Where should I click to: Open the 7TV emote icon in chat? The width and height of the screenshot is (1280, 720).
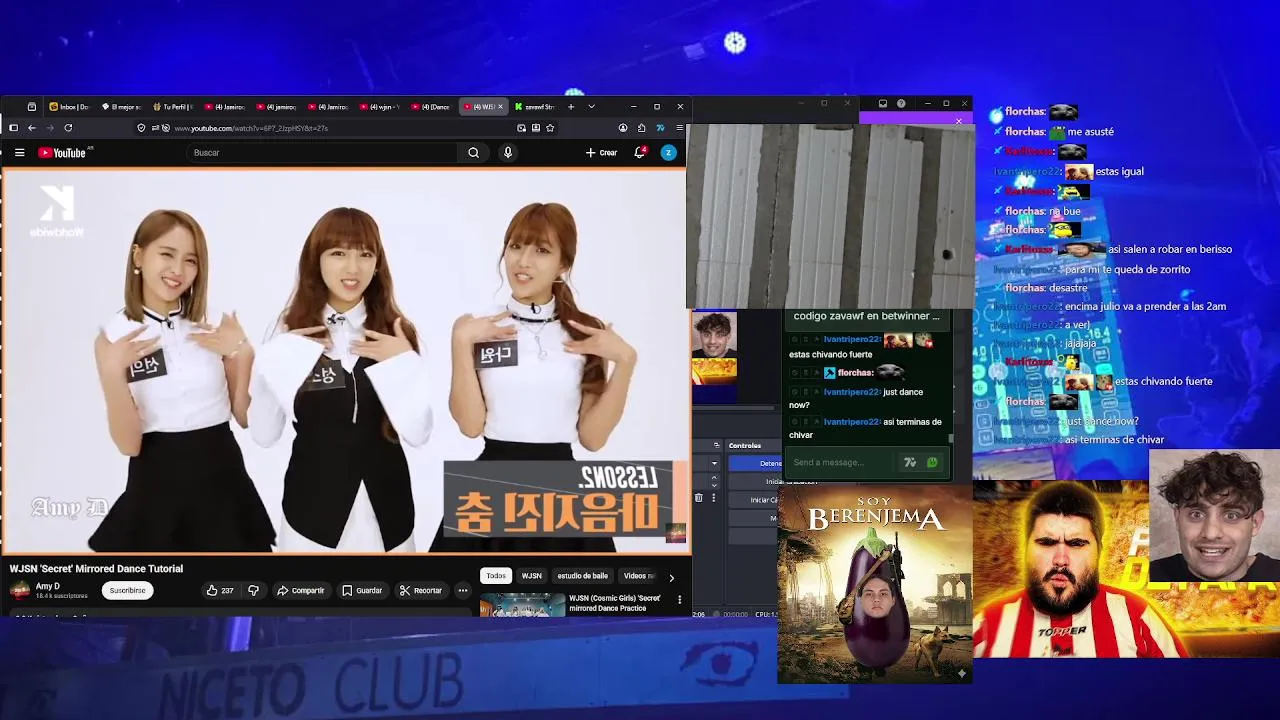coord(910,462)
